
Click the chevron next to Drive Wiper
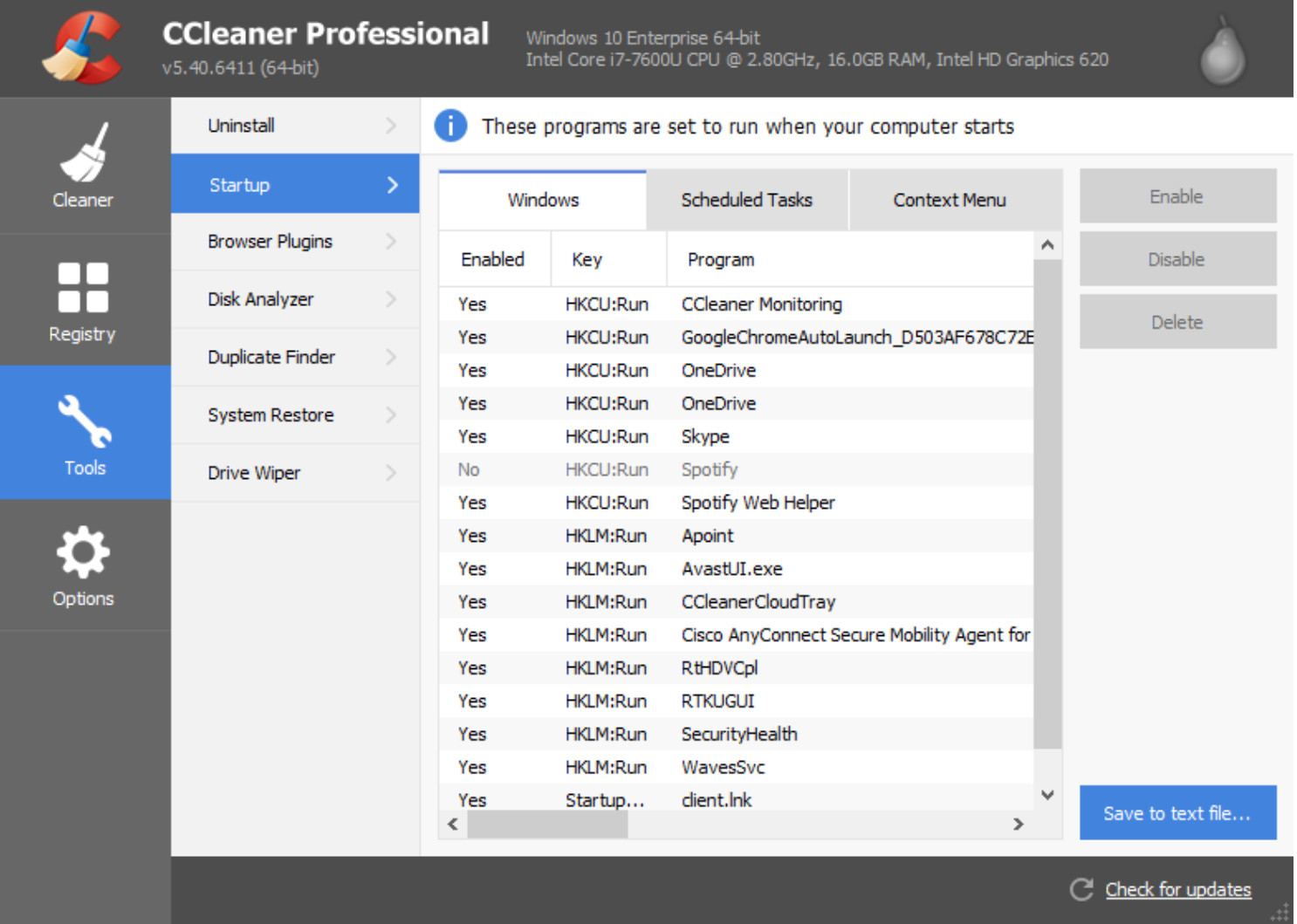click(x=391, y=472)
